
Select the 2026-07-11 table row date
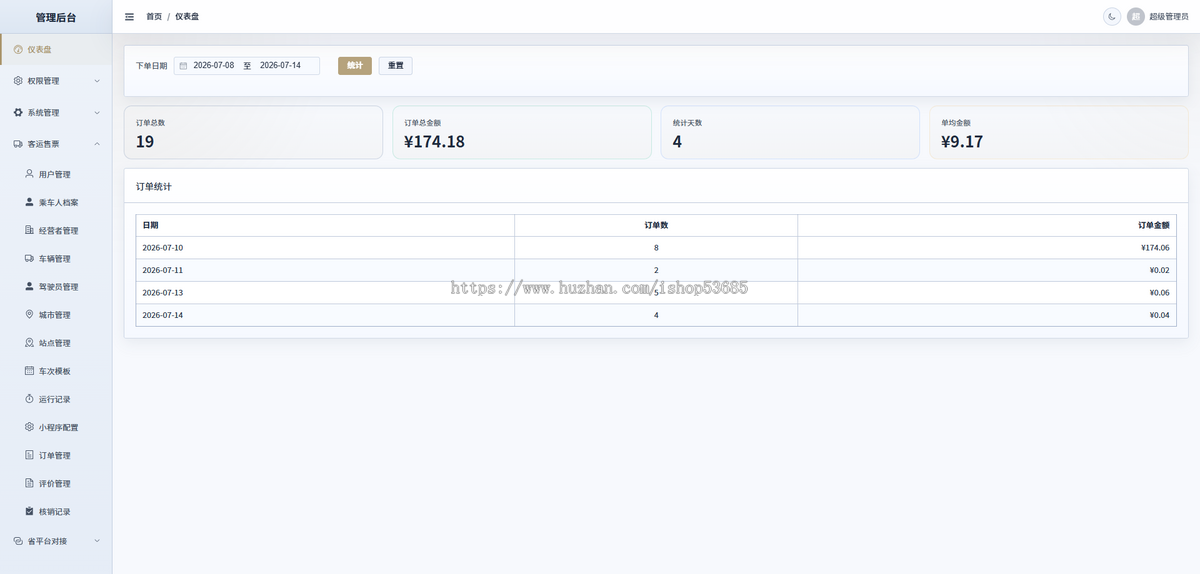coord(163,270)
